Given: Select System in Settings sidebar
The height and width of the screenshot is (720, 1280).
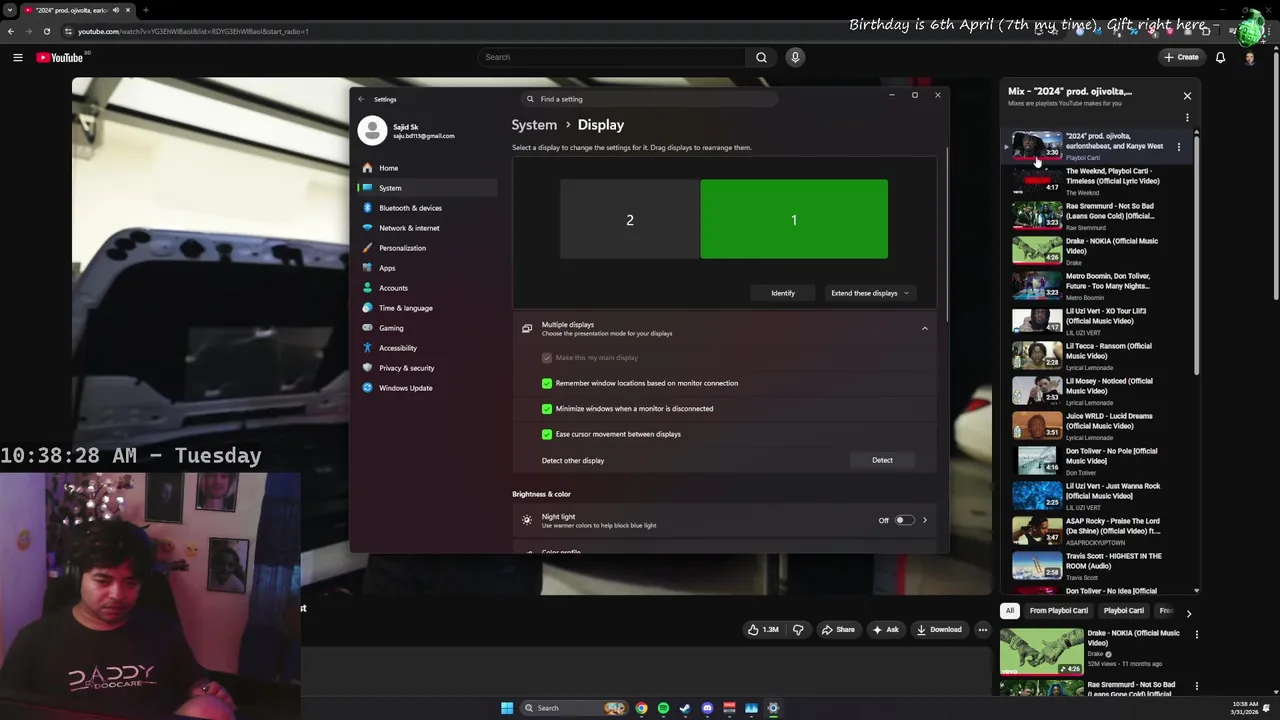Looking at the screenshot, I should click(427, 188).
